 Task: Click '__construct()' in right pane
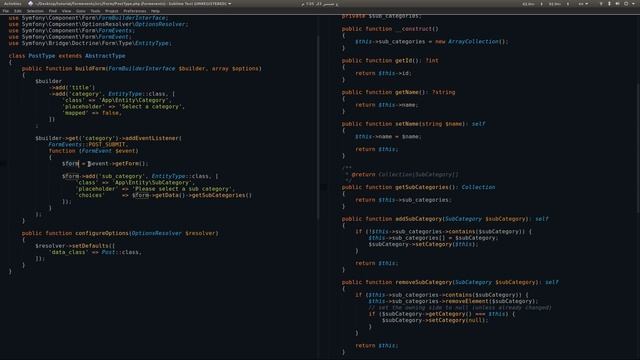coord(416,29)
